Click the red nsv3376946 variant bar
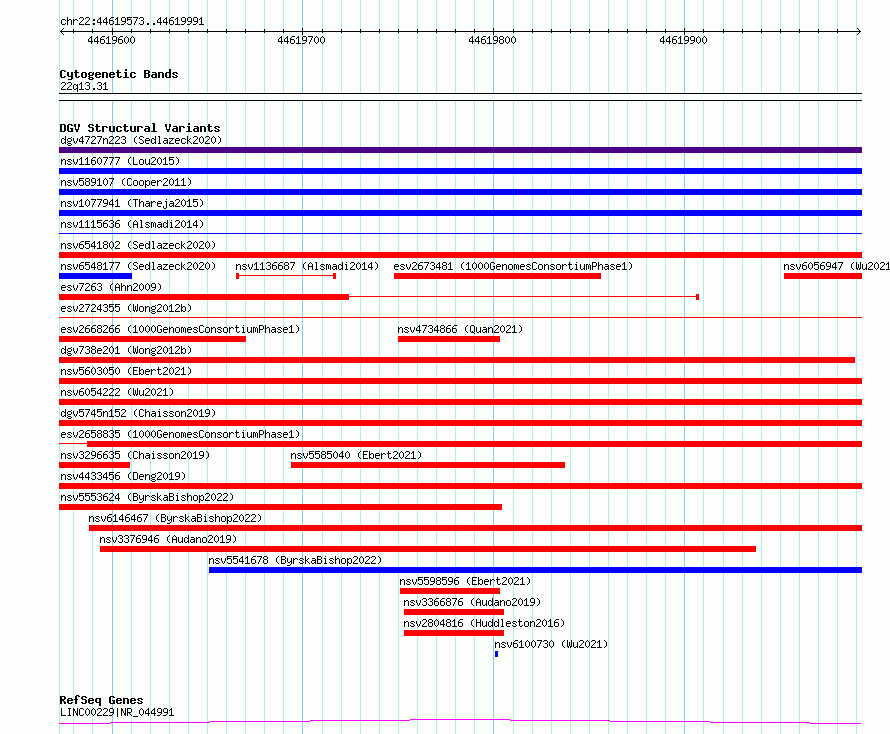This screenshot has height=734, width=890. point(428,549)
